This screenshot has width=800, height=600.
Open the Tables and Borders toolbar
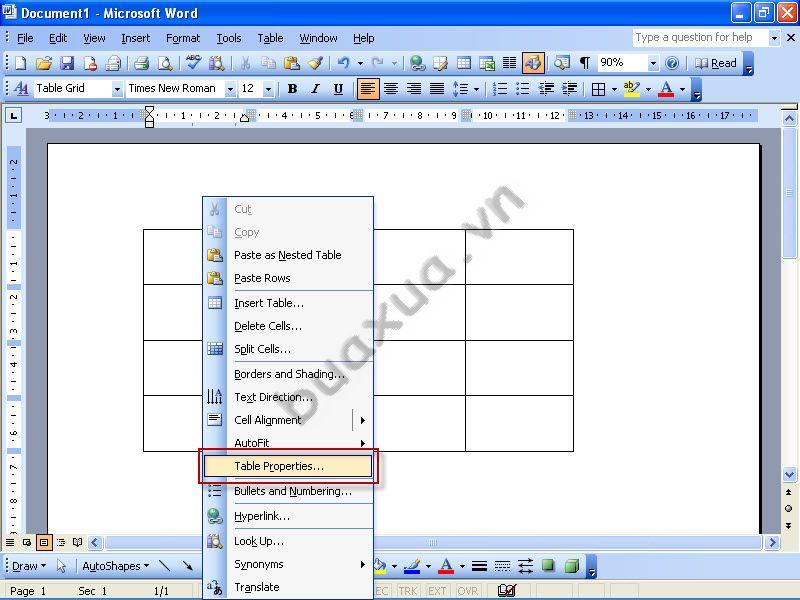[440, 63]
